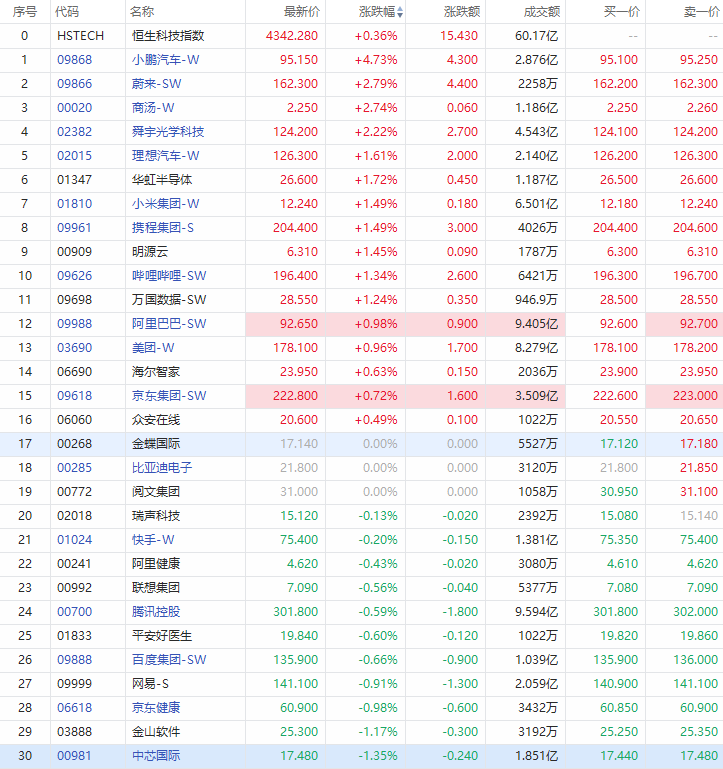Open the 哔哩哔哩-SW stock link

point(169,276)
